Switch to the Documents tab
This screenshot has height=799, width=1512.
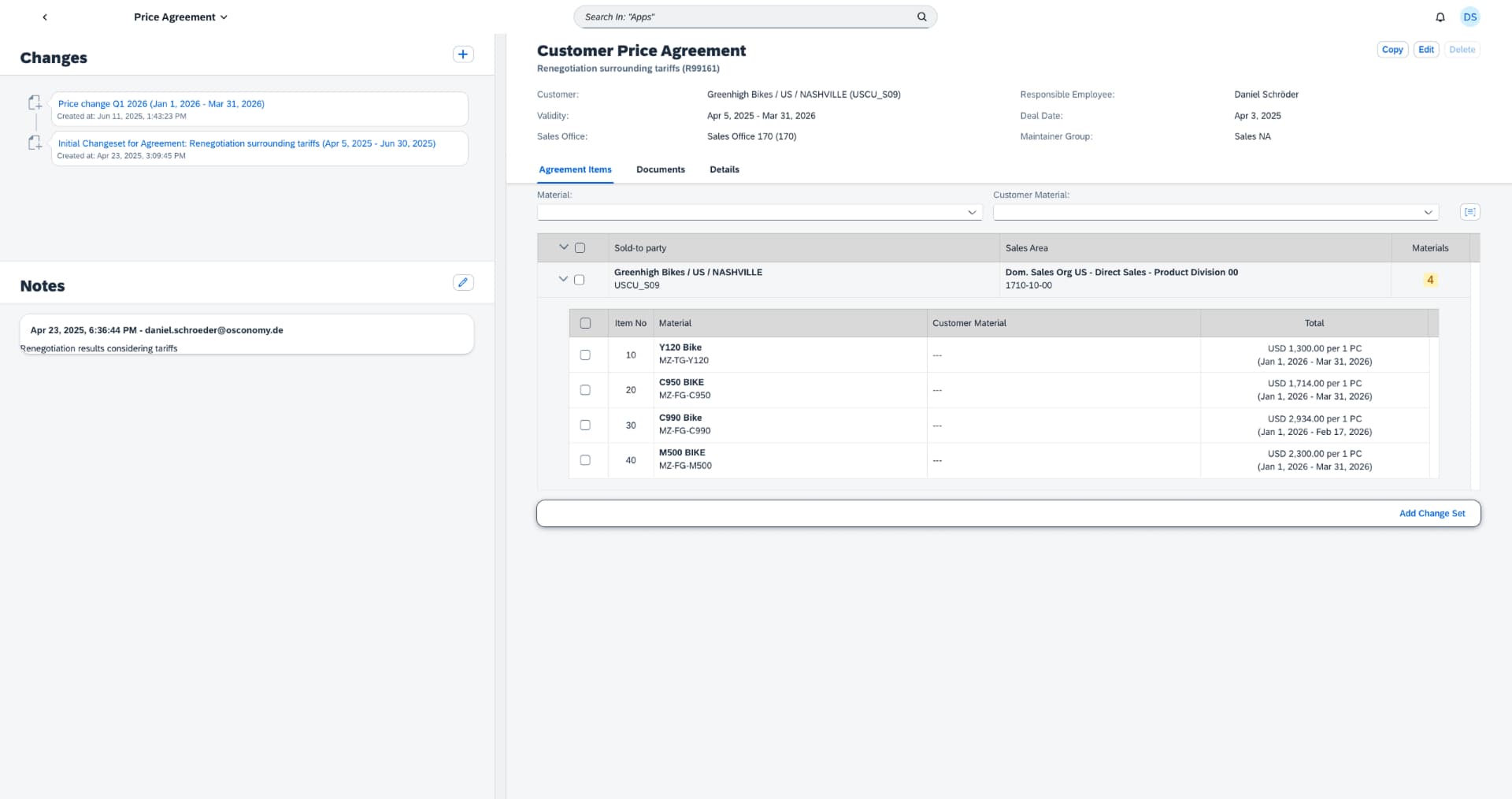coord(660,169)
